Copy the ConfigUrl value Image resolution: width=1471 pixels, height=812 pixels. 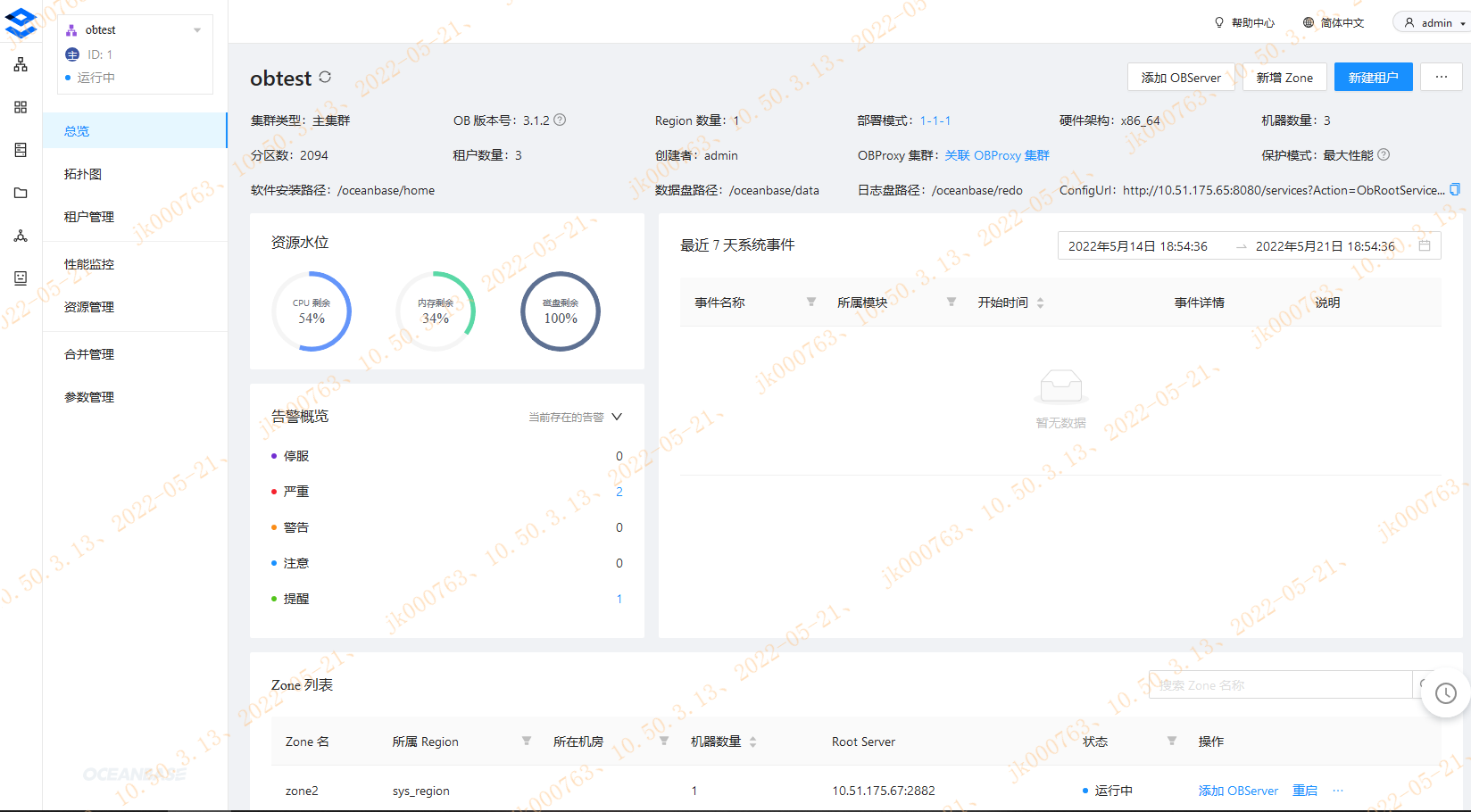click(x=1455, y=189)
